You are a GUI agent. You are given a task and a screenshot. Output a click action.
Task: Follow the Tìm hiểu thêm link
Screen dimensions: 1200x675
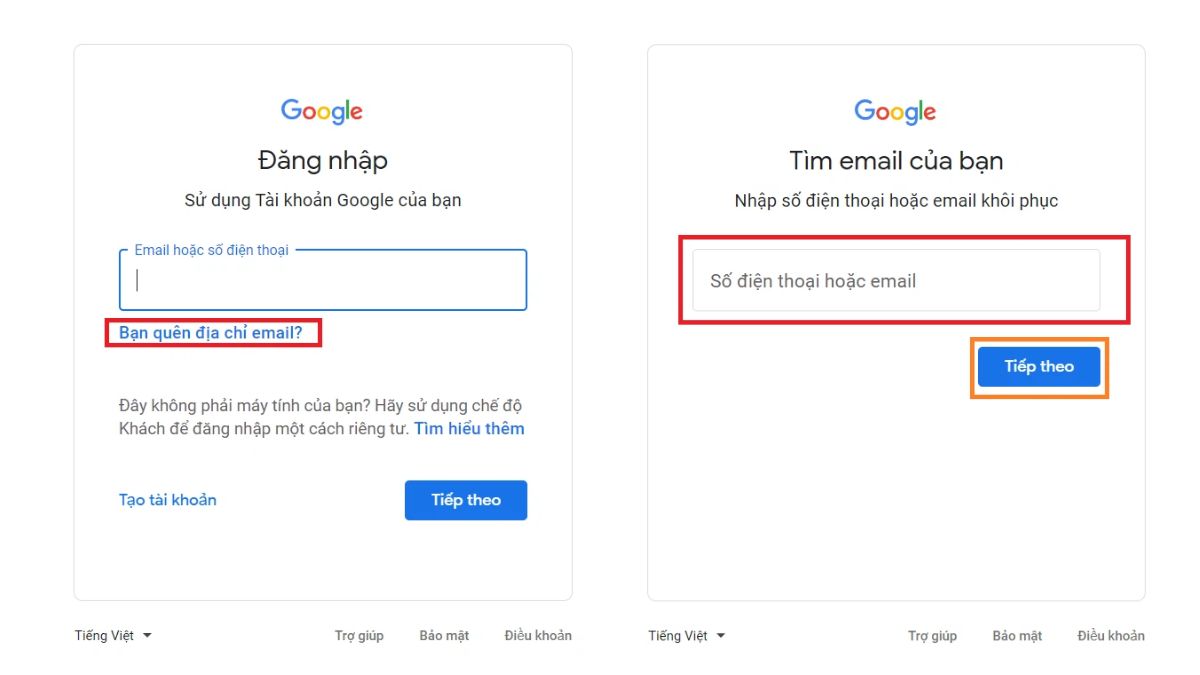click(469, 429)
